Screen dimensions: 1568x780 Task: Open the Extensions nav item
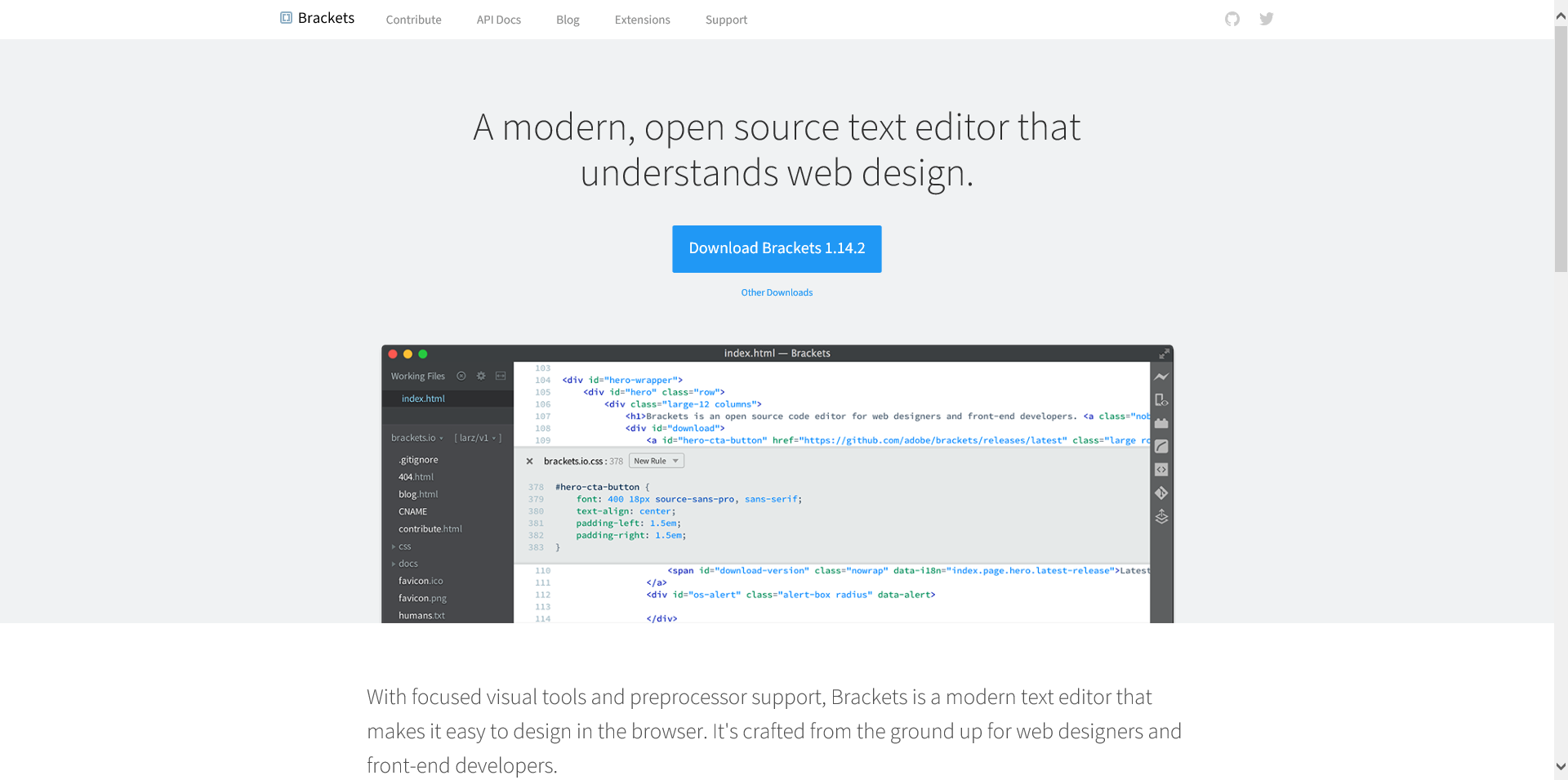click(643, 20)
